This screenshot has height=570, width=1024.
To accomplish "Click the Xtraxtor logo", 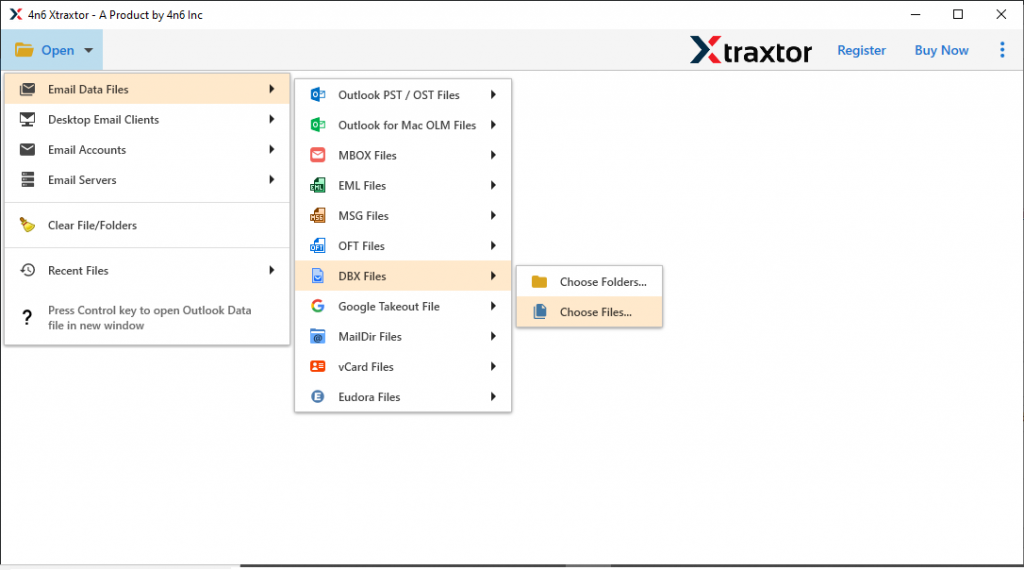I will tap(750, 50).
